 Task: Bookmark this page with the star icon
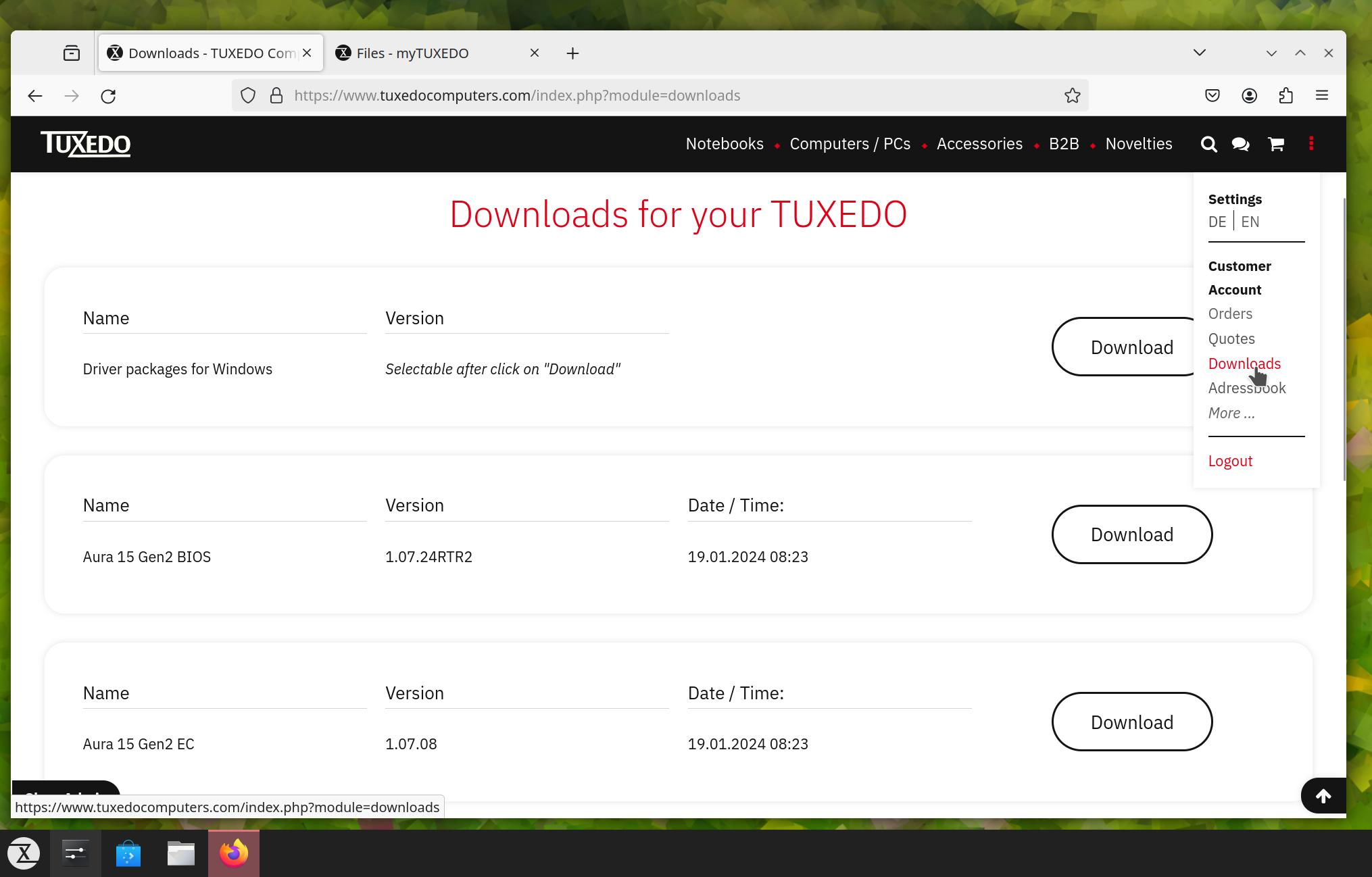[1073, 96]
